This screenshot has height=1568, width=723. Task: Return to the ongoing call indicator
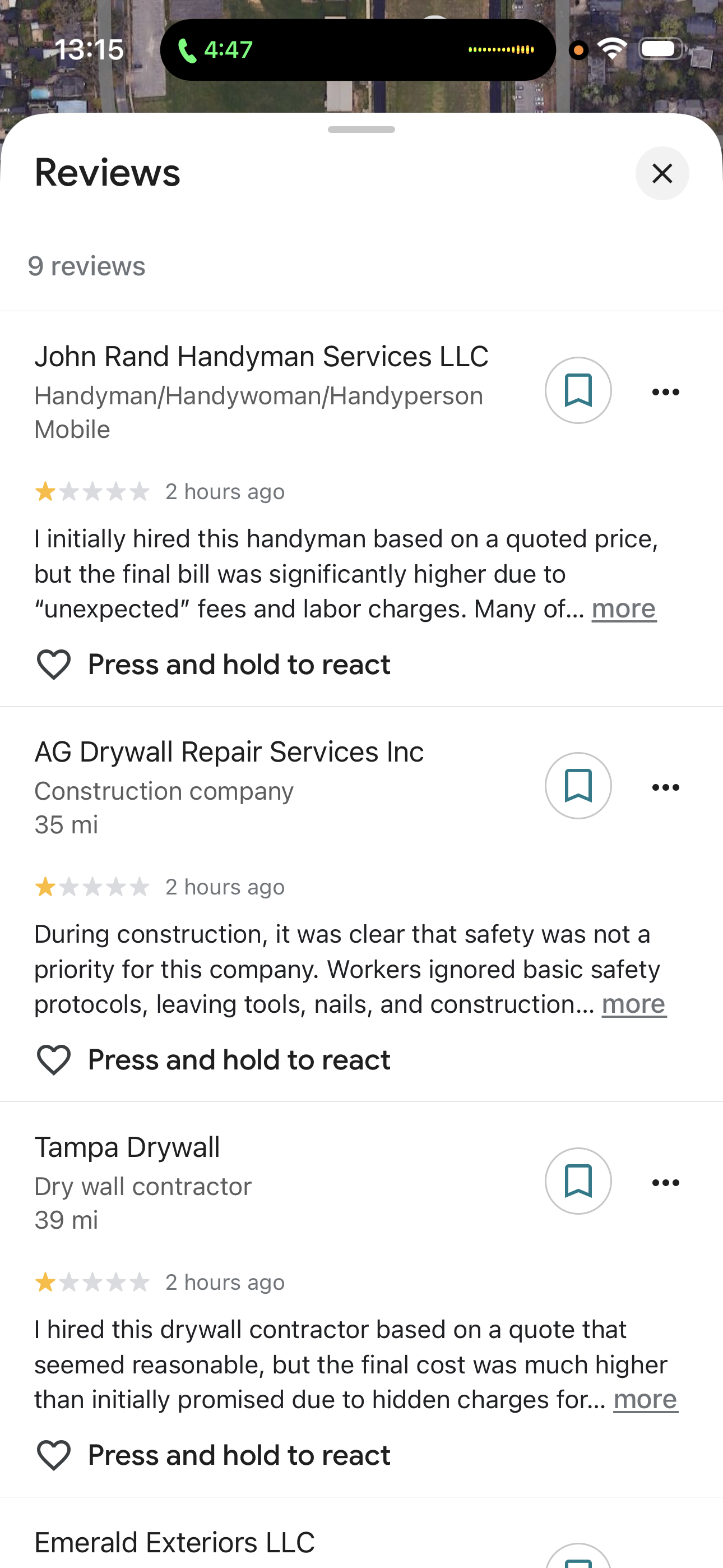[216, 50]
